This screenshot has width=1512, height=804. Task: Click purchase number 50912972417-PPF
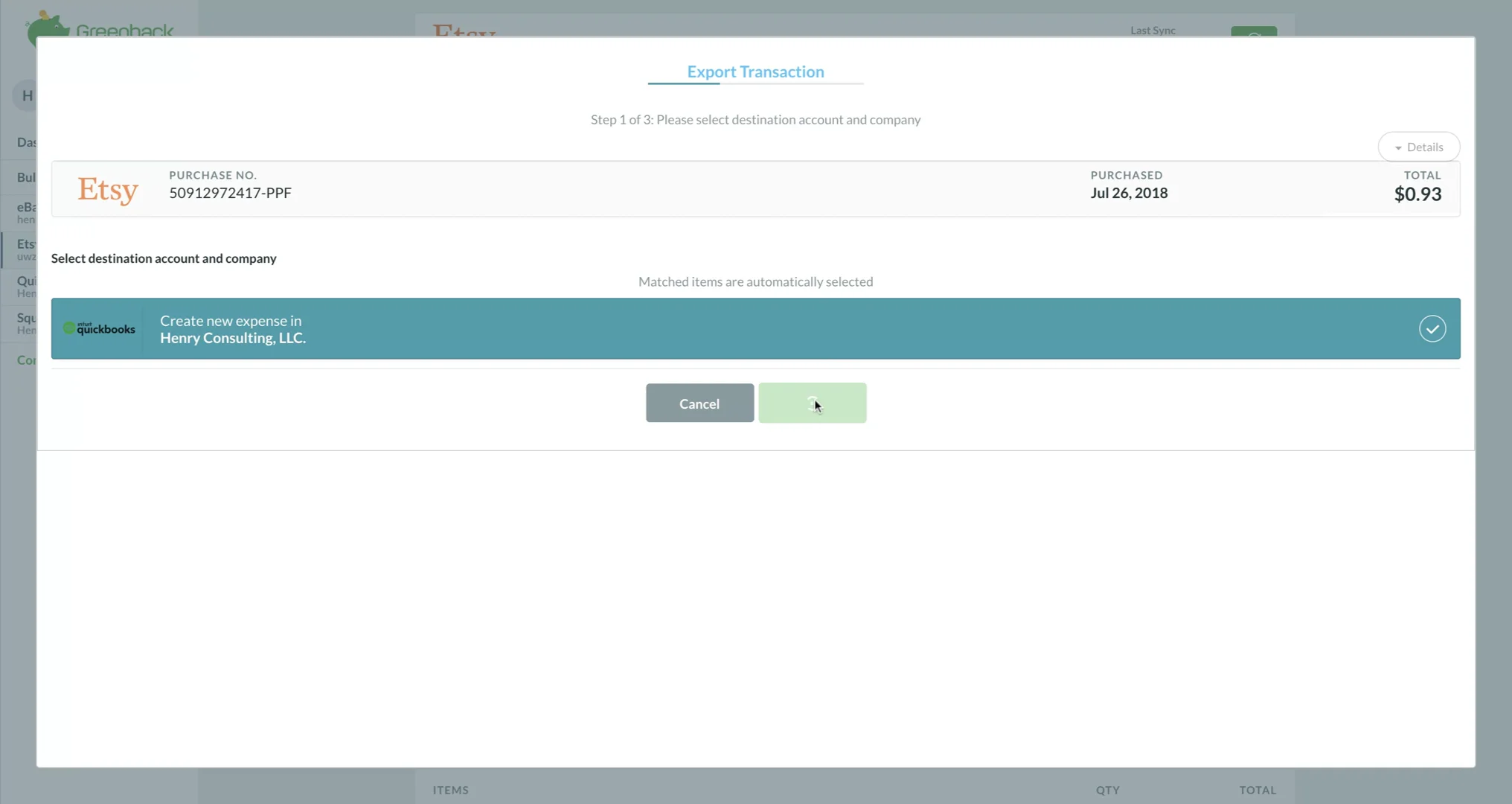click(x=230, y=193)
